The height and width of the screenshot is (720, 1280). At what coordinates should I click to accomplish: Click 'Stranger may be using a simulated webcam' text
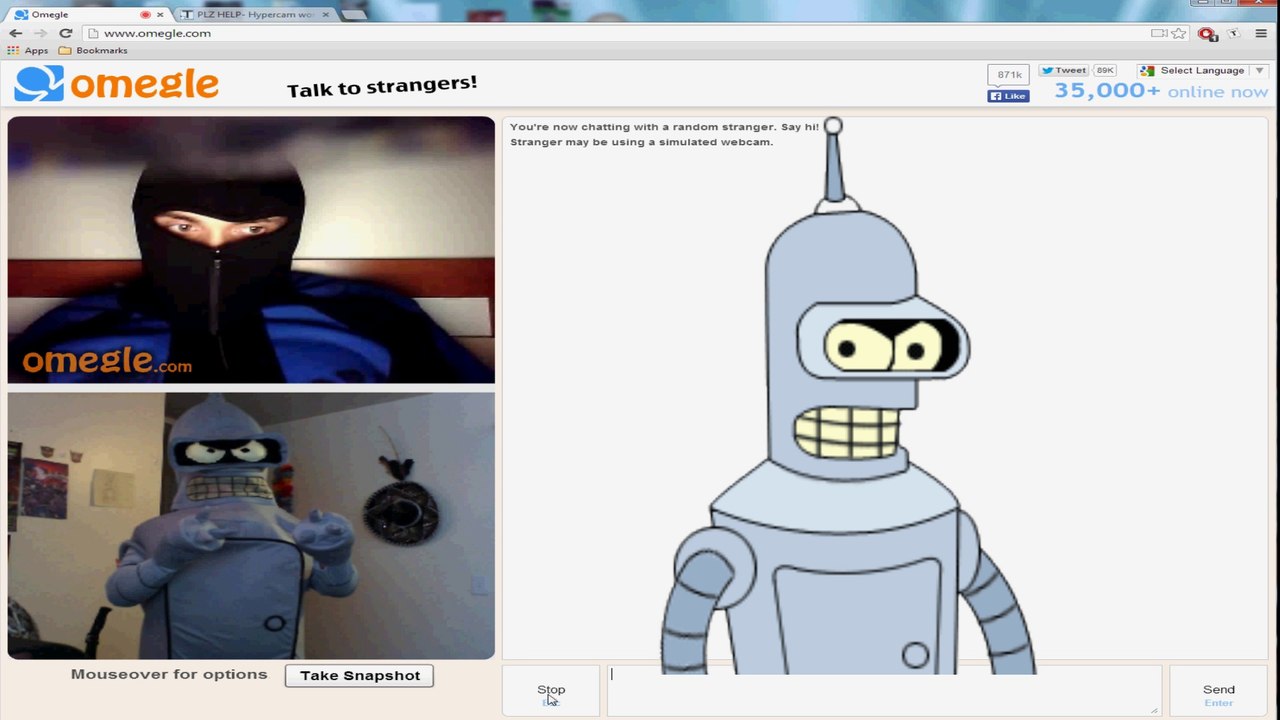(x=641, y=142)
